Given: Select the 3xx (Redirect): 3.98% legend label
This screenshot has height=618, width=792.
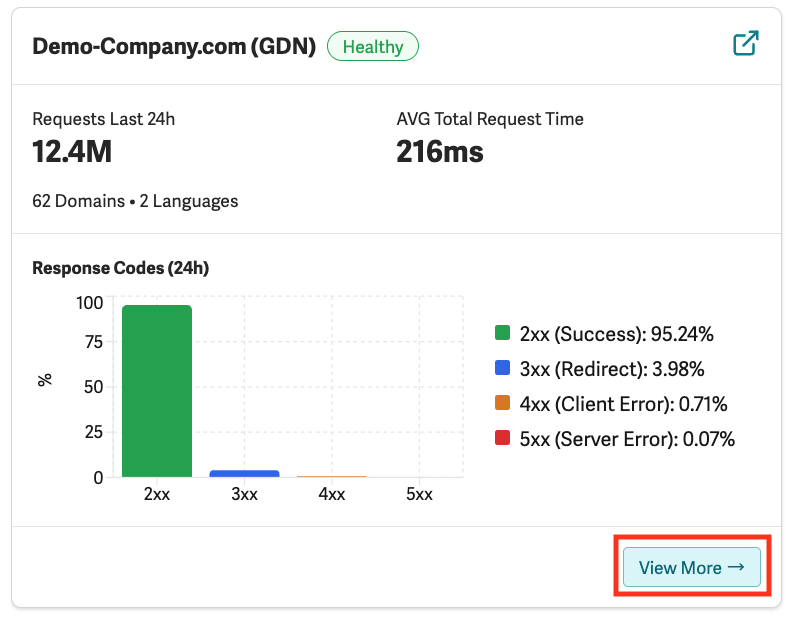Looking at the screenshot, I should [611, 369].
